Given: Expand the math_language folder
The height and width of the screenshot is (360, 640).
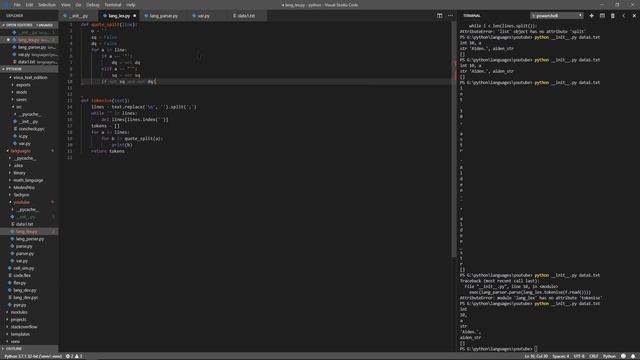Looking at the screenshot, I should (28, 180).
